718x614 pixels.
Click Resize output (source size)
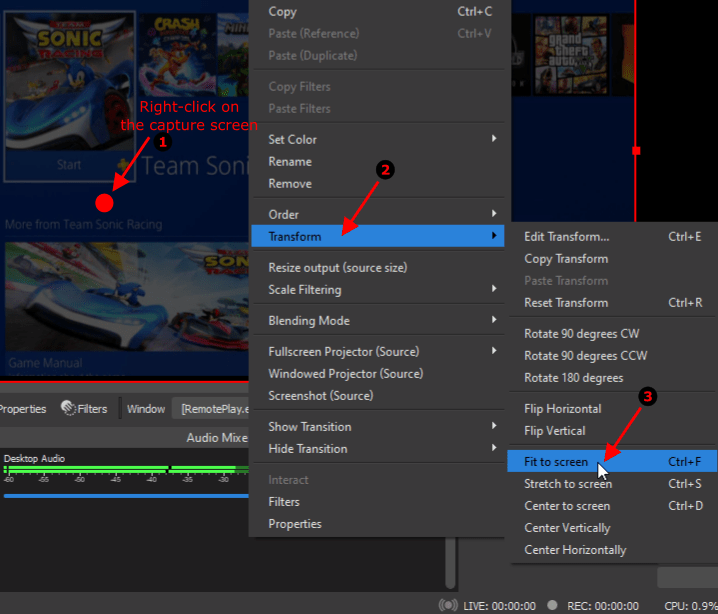(378, 267)
